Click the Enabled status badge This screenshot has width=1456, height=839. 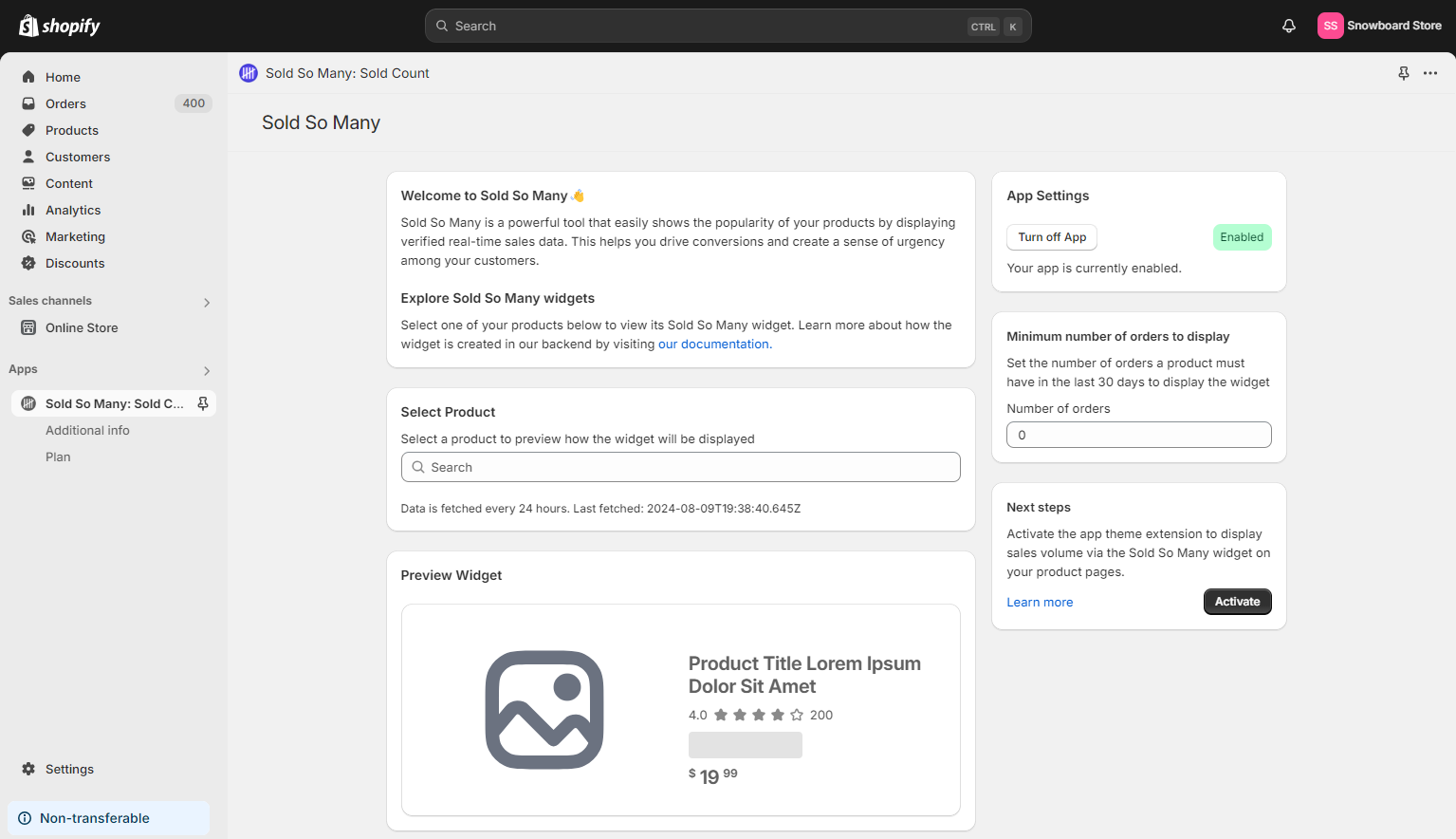tap(1242, 237)
